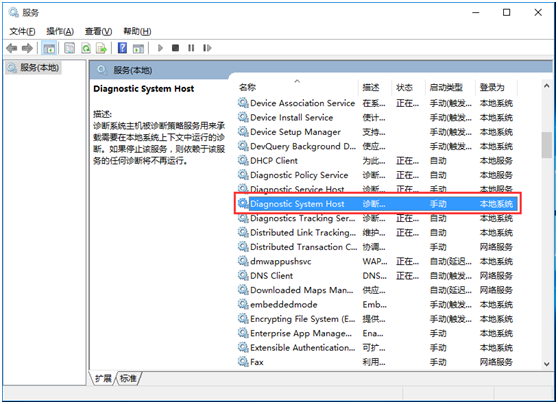Toggle the show/hide action pane icon
The image size is (558, 404).
tap(138, 48)
